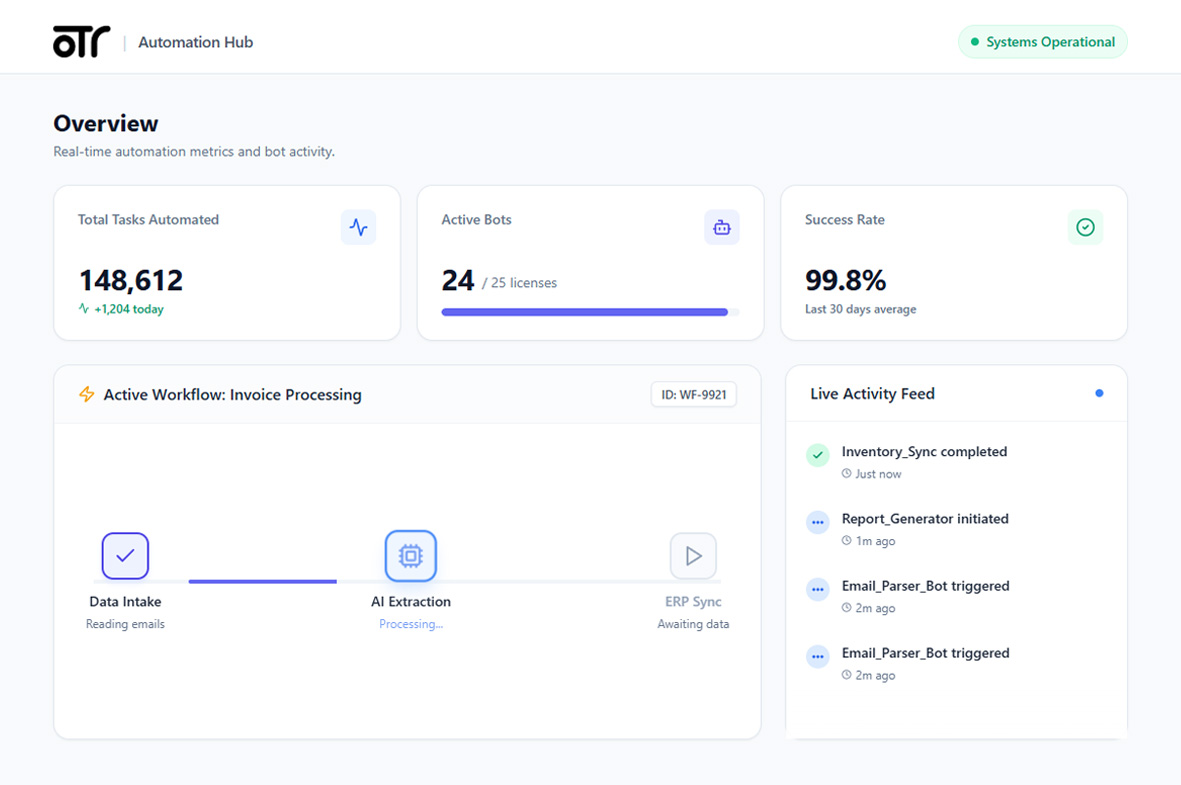Click the pulse icon on Total Tasks card
Viewport: 1181px width, 785px height.
[359, 228]
